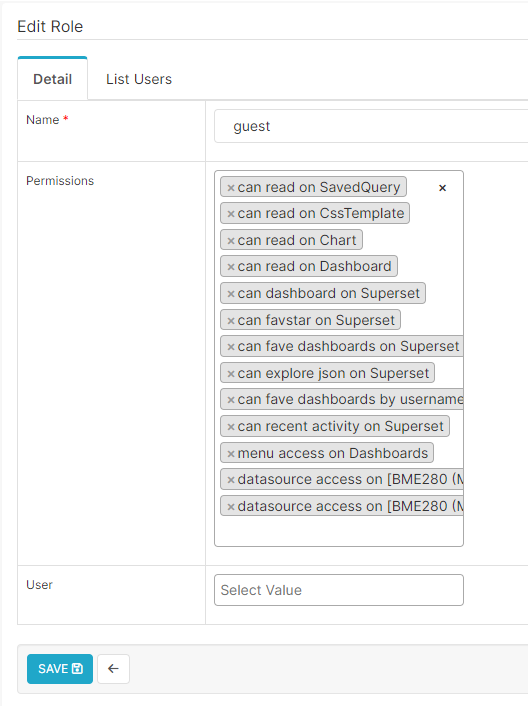Remove the 'can fave dashboards on Superset' tag

click(x=231, y=347)
